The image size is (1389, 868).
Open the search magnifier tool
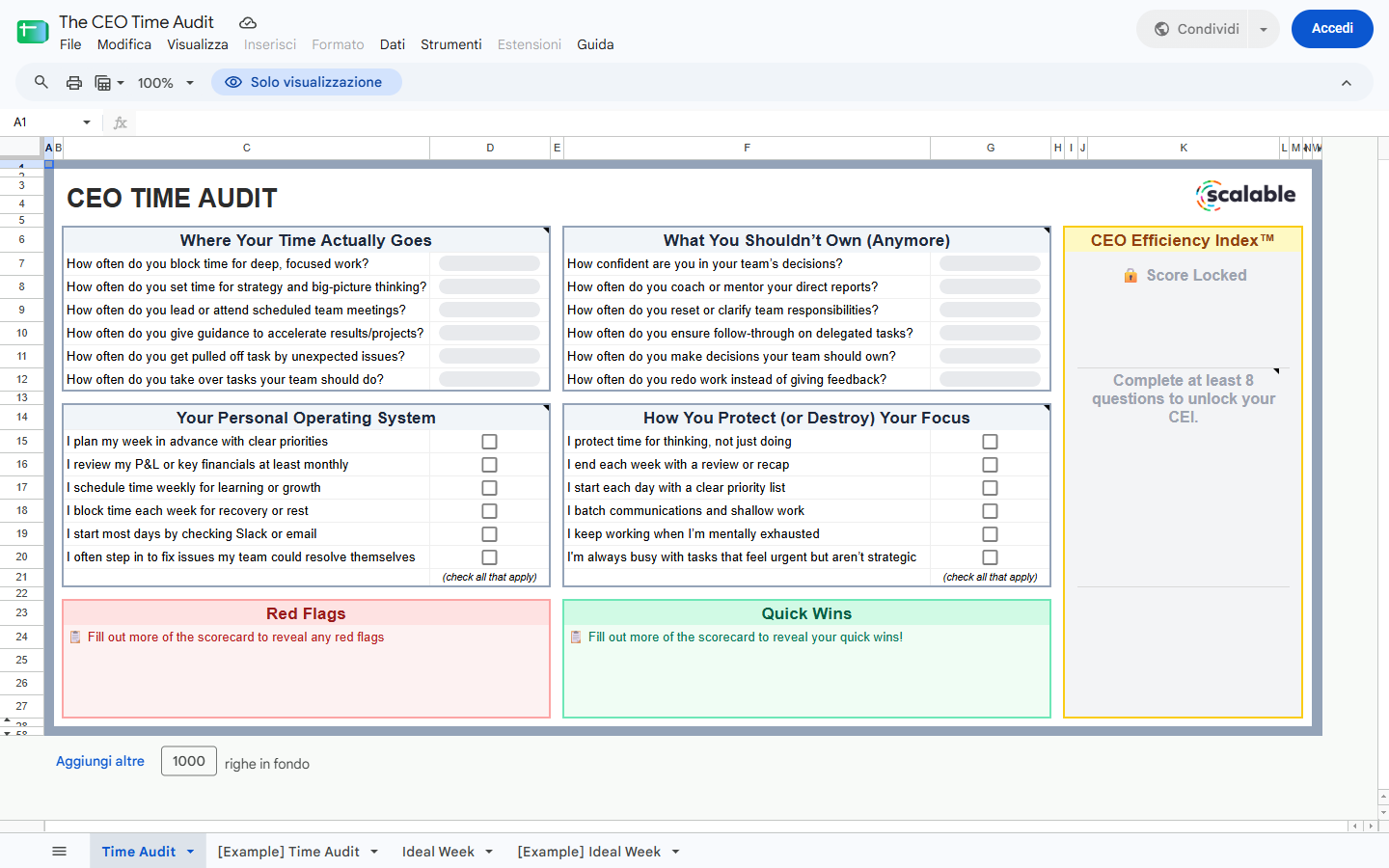pos(41,82)
